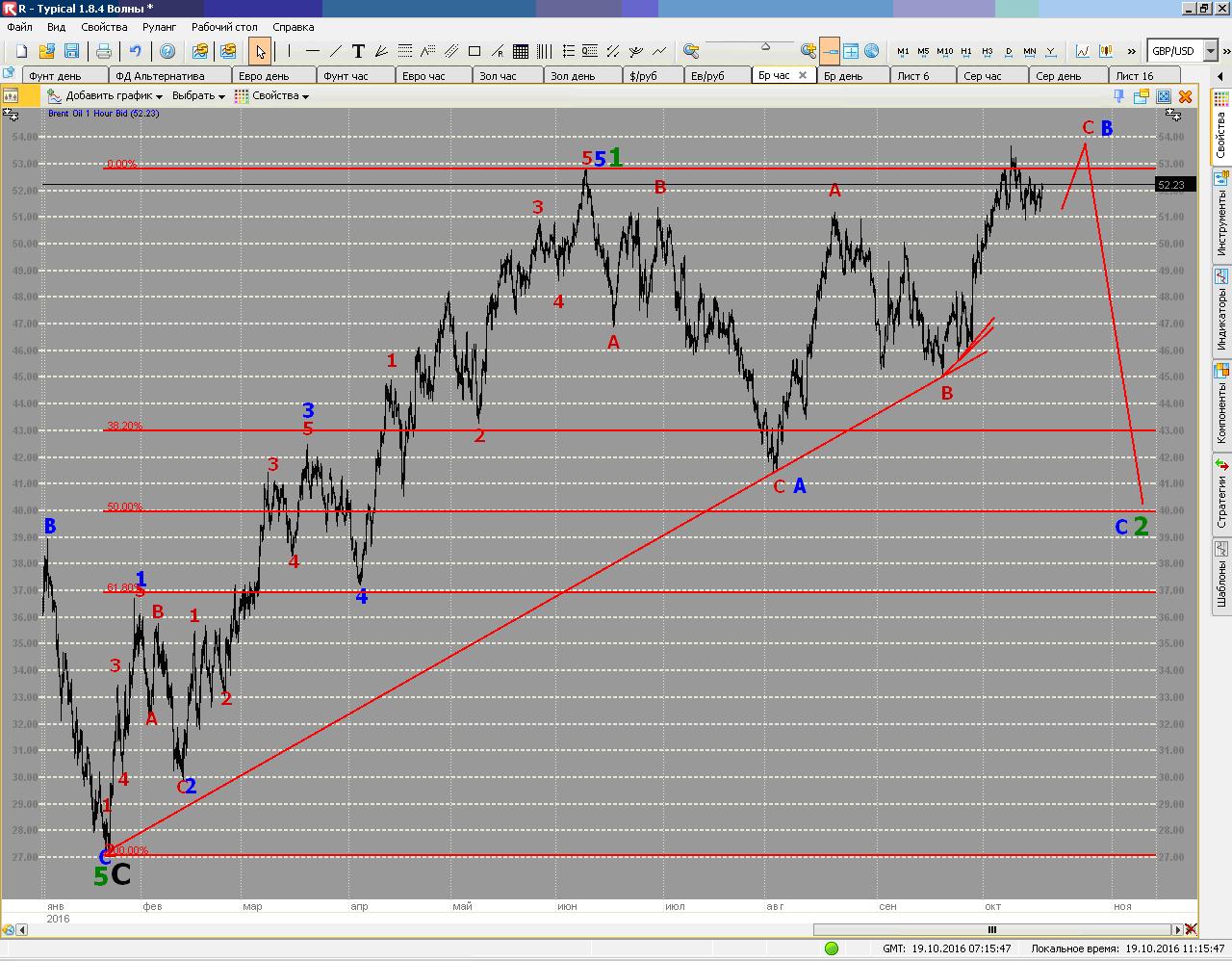Switch to the Евро день tab
Image resolution: width=1232 pixels, height=961 pixels.
tap(264, 76)
